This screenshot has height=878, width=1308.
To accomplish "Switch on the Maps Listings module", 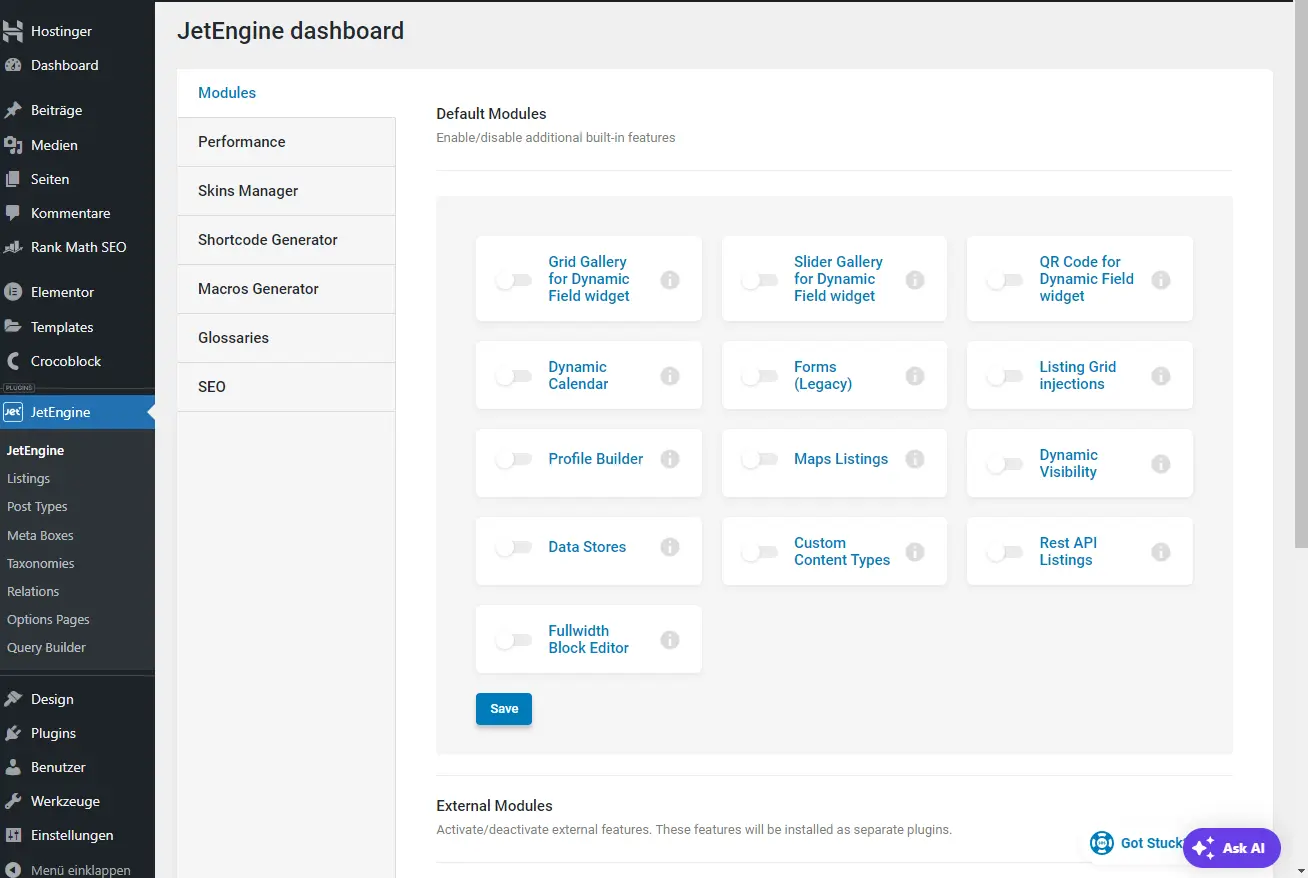I will (759, 460).
